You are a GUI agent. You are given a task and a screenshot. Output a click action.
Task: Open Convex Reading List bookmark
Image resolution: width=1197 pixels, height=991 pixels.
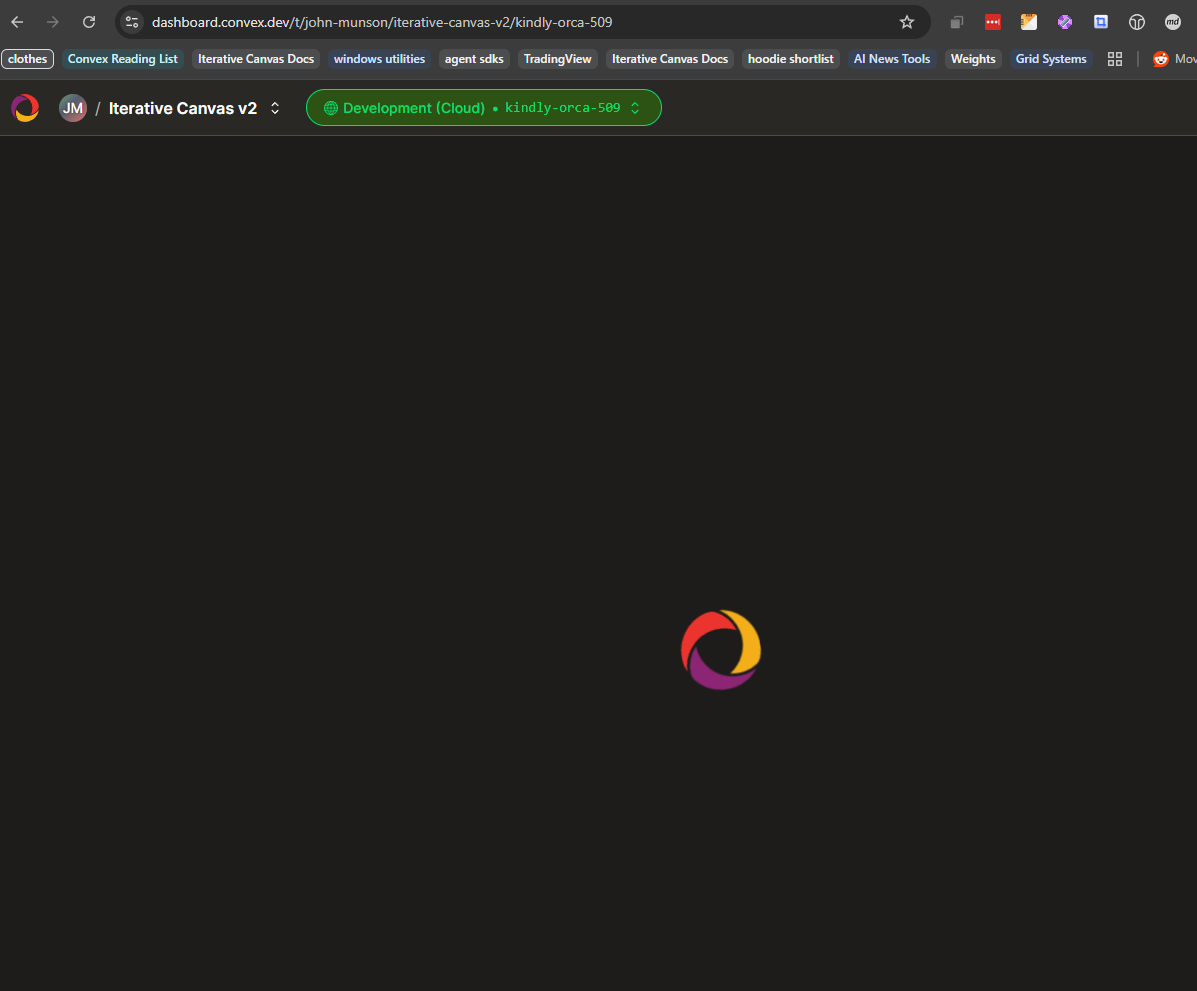[x=122, y=59]
